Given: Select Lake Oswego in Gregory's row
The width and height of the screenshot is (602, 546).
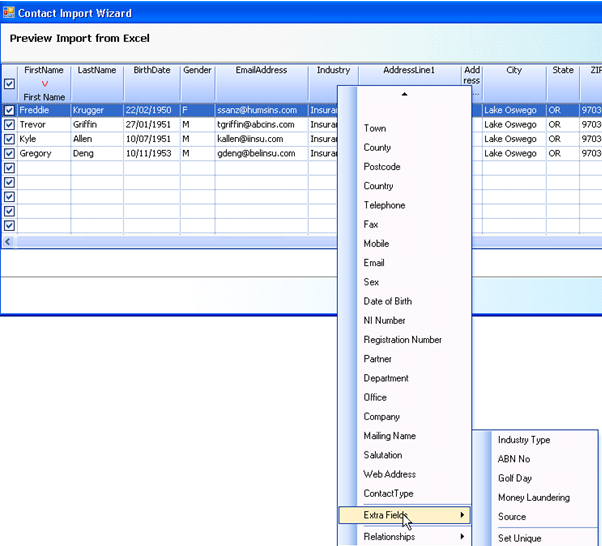Looking at the screenshot, I should (x=514, y=154).
